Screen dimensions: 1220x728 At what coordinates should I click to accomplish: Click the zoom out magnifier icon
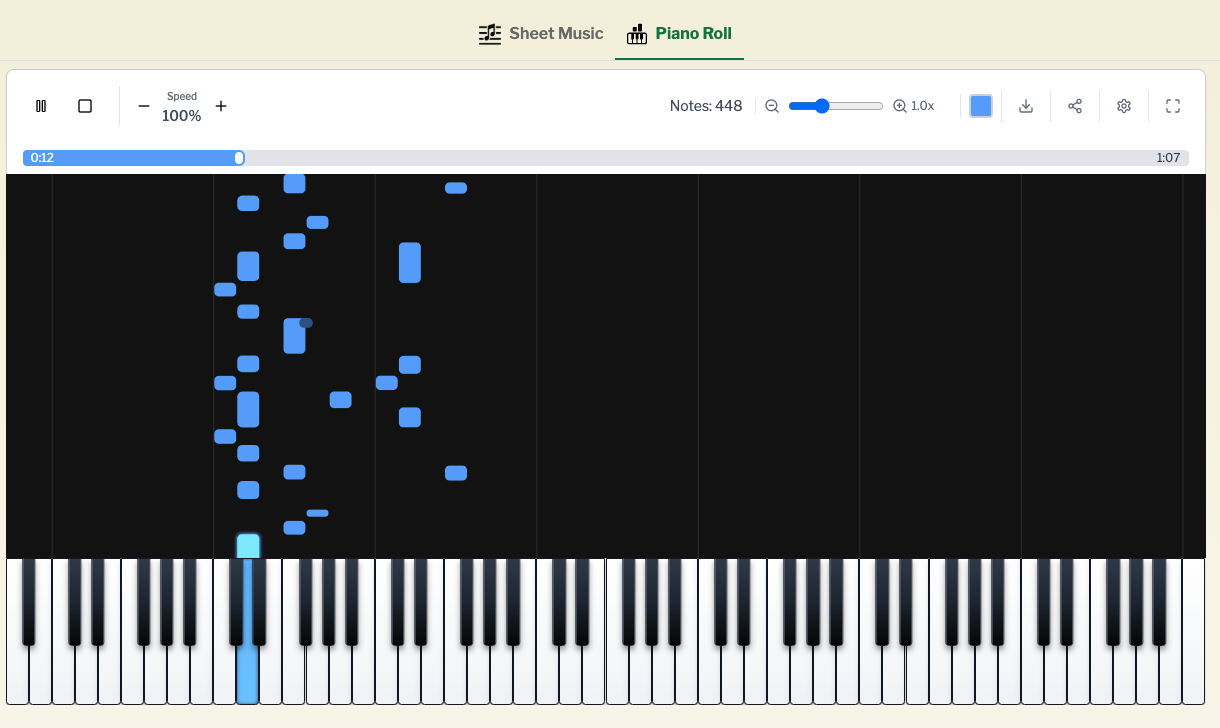(772, 106)
